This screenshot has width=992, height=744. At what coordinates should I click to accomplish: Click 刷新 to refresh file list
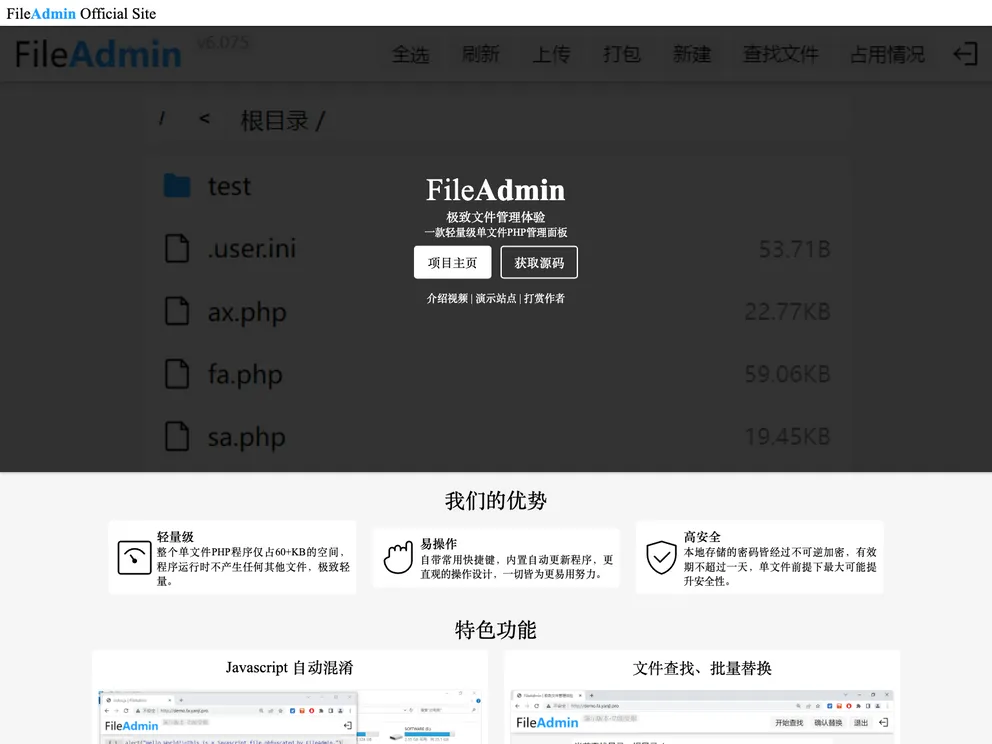click(481, 56)
